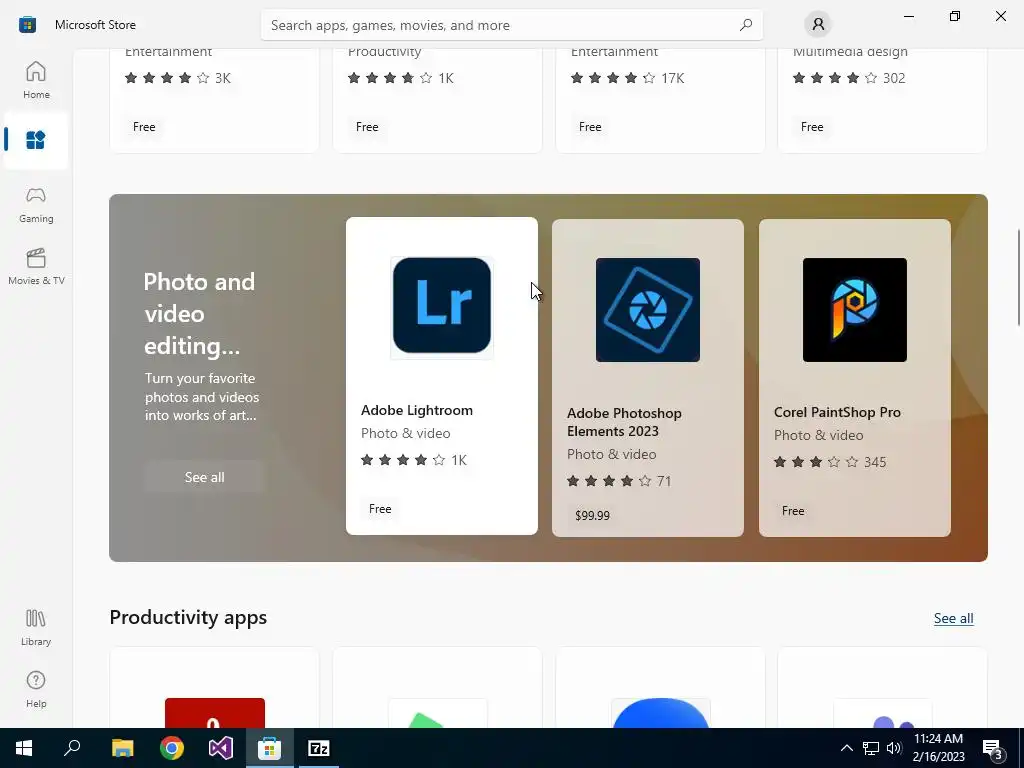This screenshot has height=768, width=1024.
Task: Launch Google Chrome from taskbar
Action: (172, 748)
